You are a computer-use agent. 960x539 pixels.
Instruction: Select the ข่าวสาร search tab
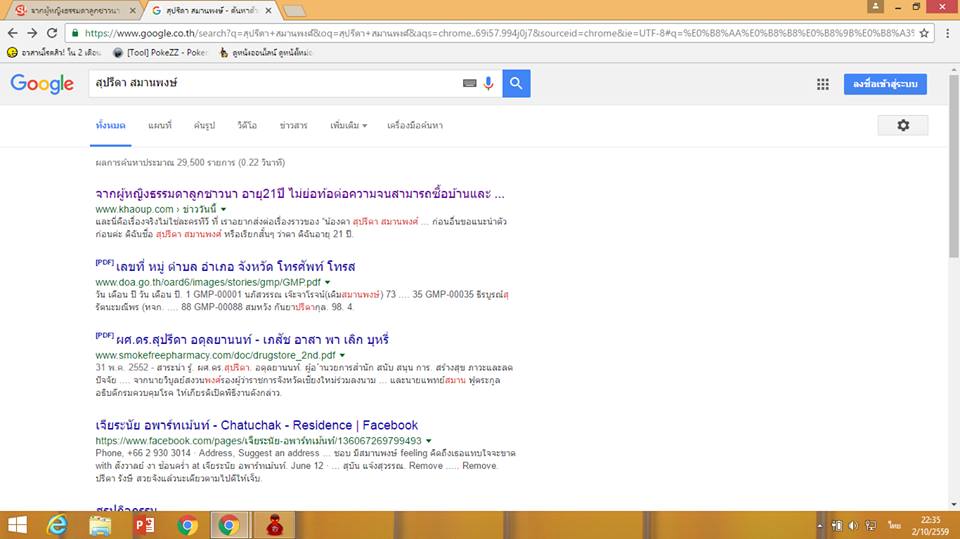coord(293,125)
